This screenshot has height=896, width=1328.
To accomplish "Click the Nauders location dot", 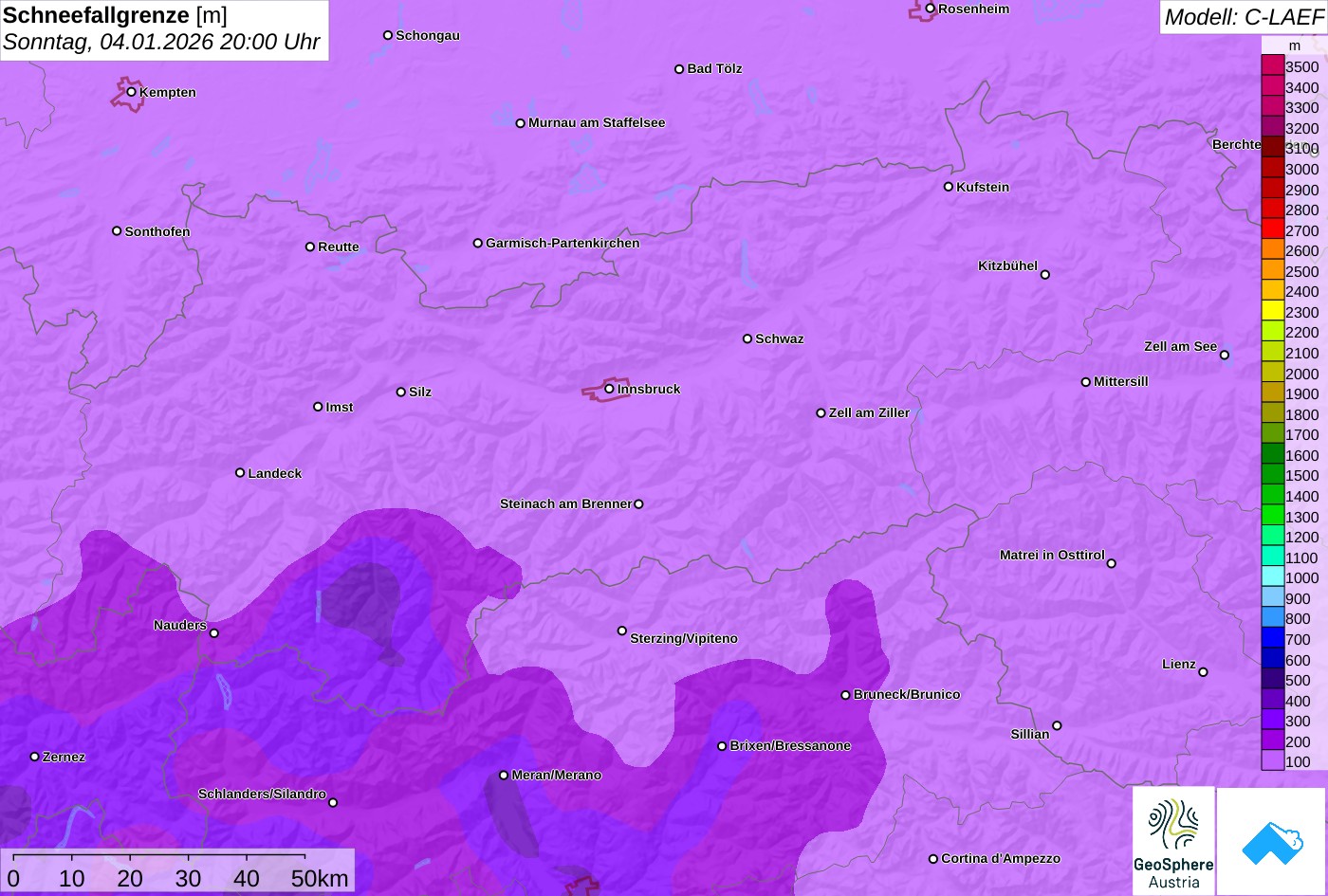I will coord(213,633).
